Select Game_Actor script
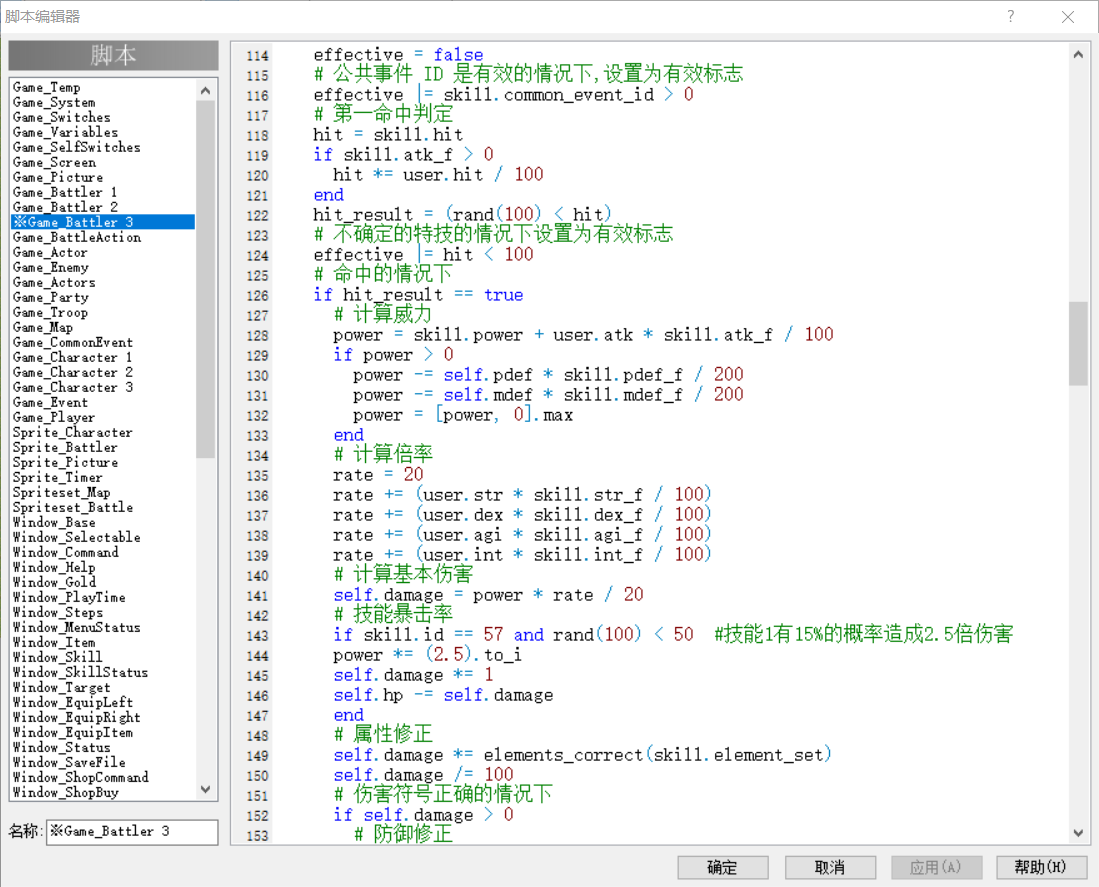The height and width of the screenshot is (887, 1099). click(103, 252)
